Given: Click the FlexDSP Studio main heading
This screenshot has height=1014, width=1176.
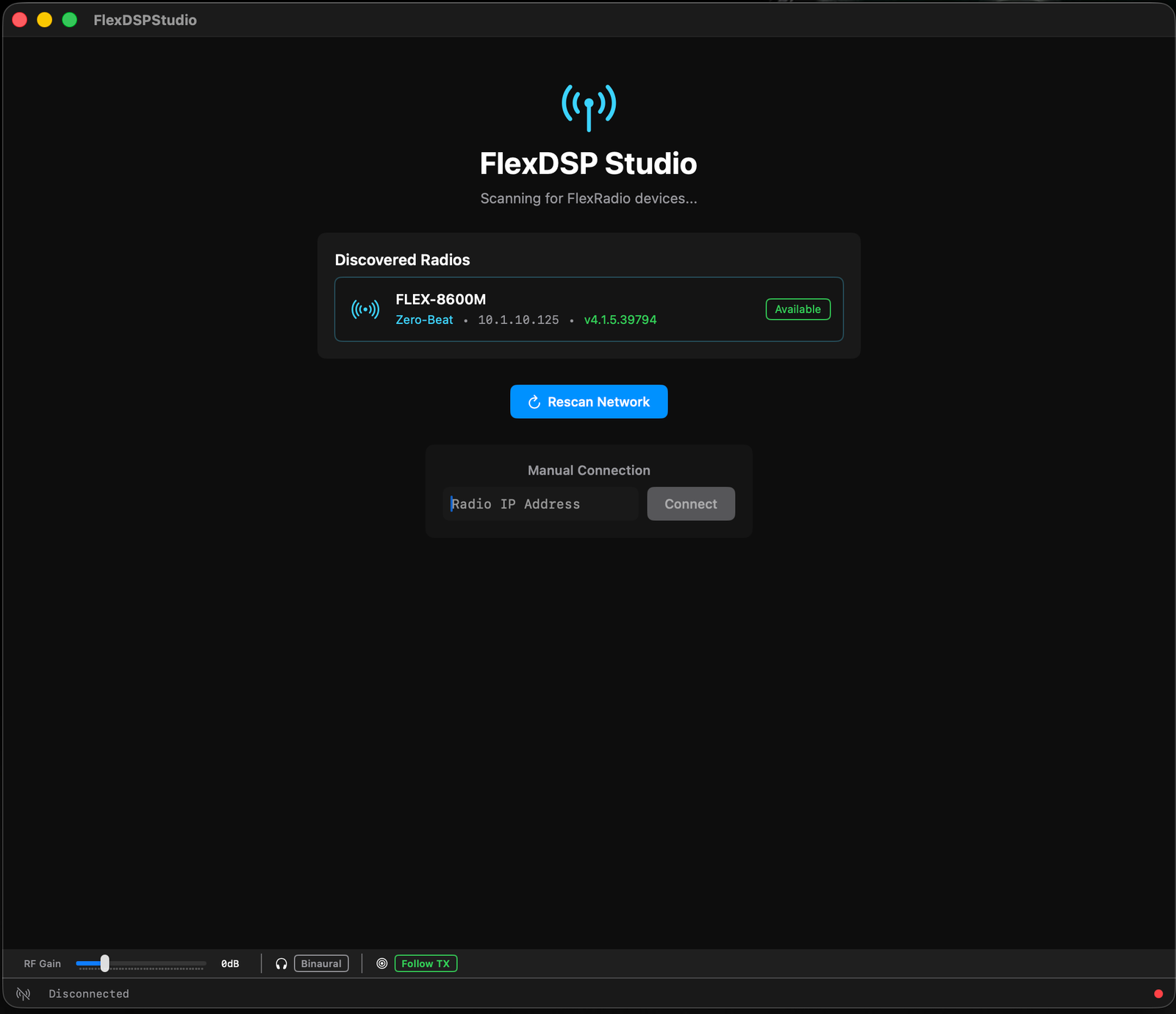Looking at the screenshot, I should [x=589, y=164].
